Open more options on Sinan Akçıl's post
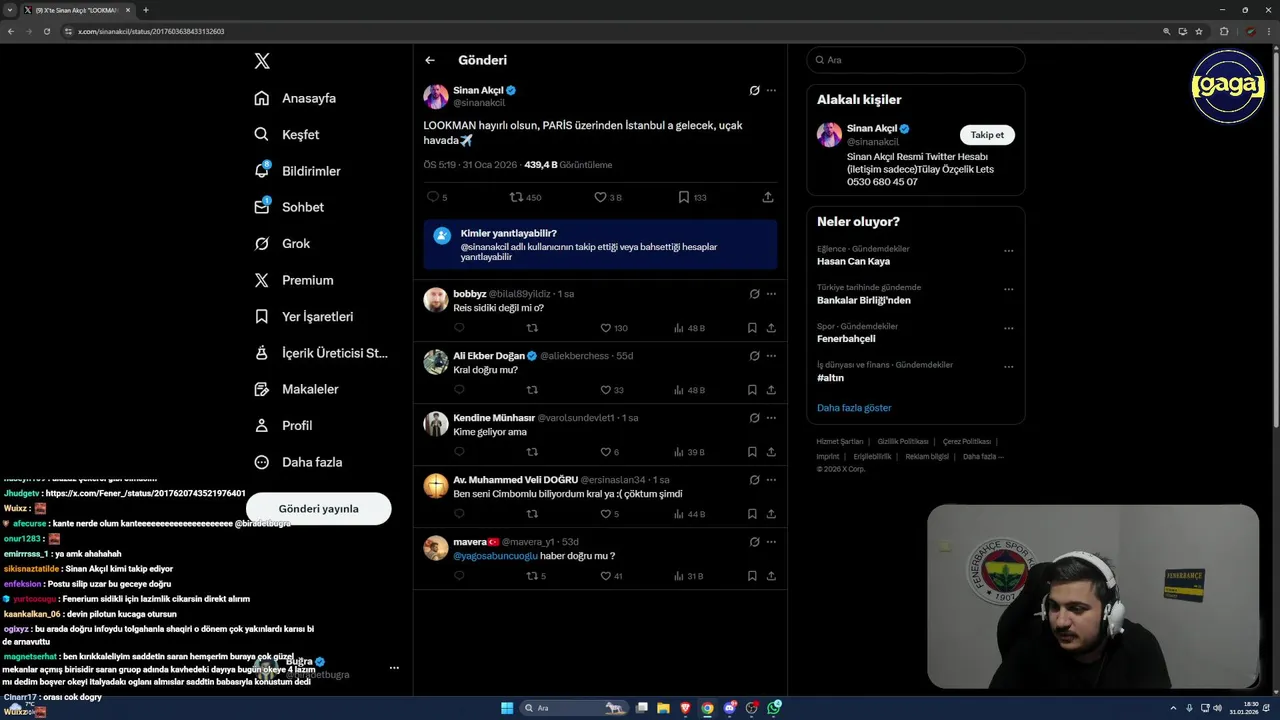This screenshot has height=720, width=1280. pyautogui.click(x=771, y=90)
